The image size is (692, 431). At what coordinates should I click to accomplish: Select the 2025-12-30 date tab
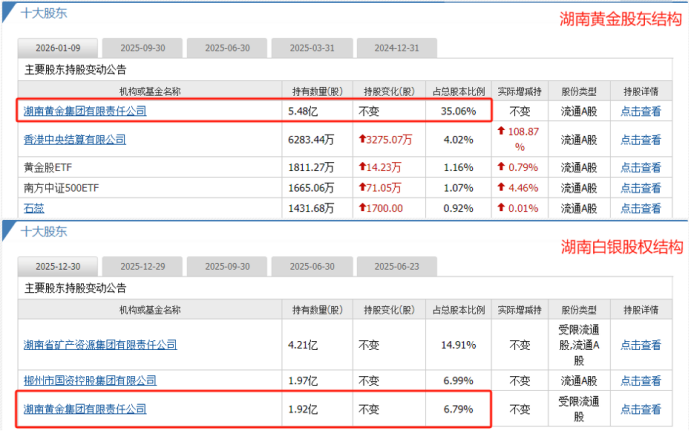point(57,268)
